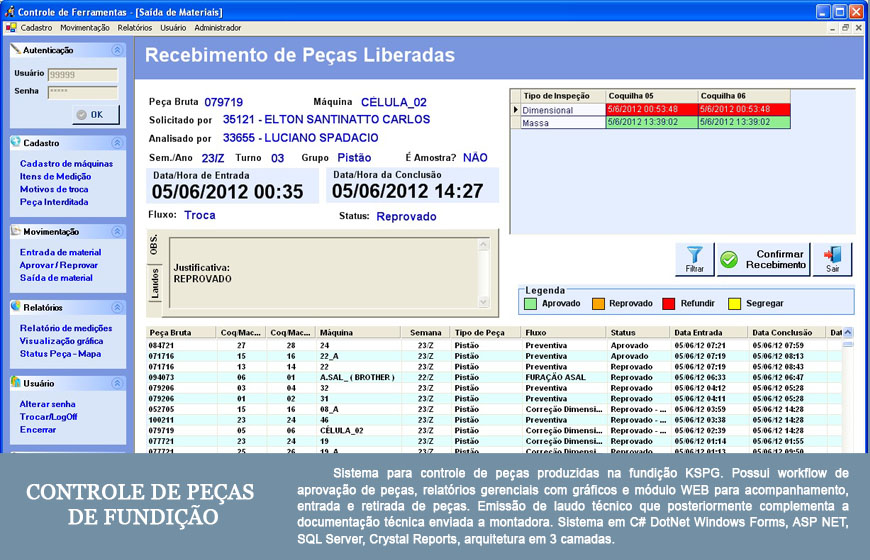Collapse the Autenticação panel
This screenshot has width=870, height=560.
pos(117,50)
